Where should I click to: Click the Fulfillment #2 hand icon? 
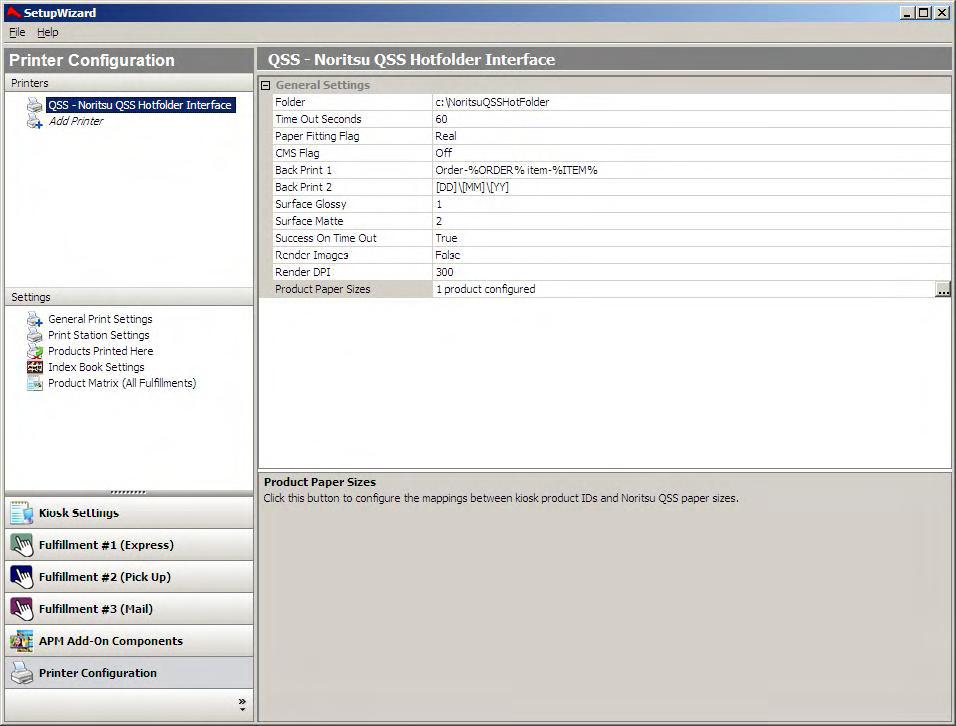(22, 577)
